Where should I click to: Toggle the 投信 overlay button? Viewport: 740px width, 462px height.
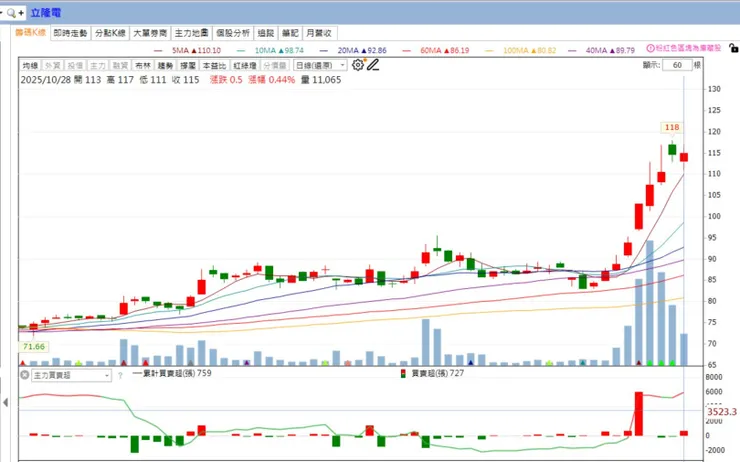click(75, 65)
